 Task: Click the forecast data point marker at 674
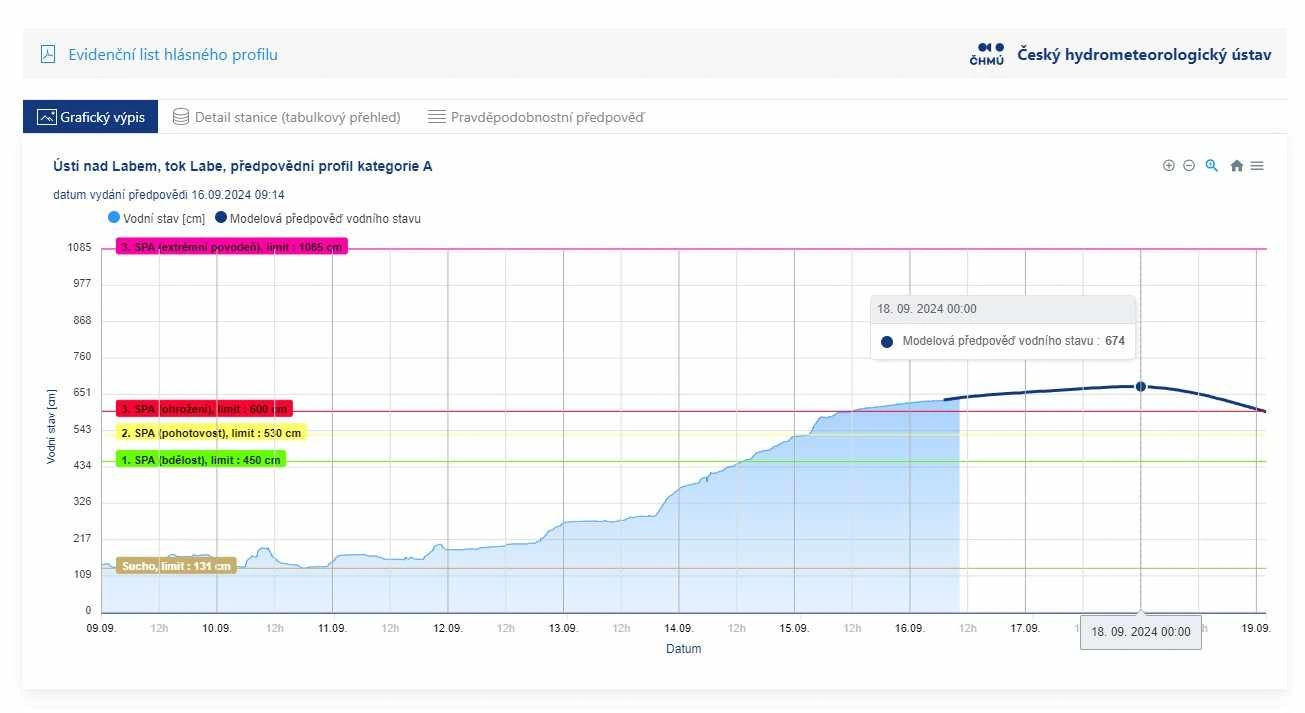click(1141, 387)
